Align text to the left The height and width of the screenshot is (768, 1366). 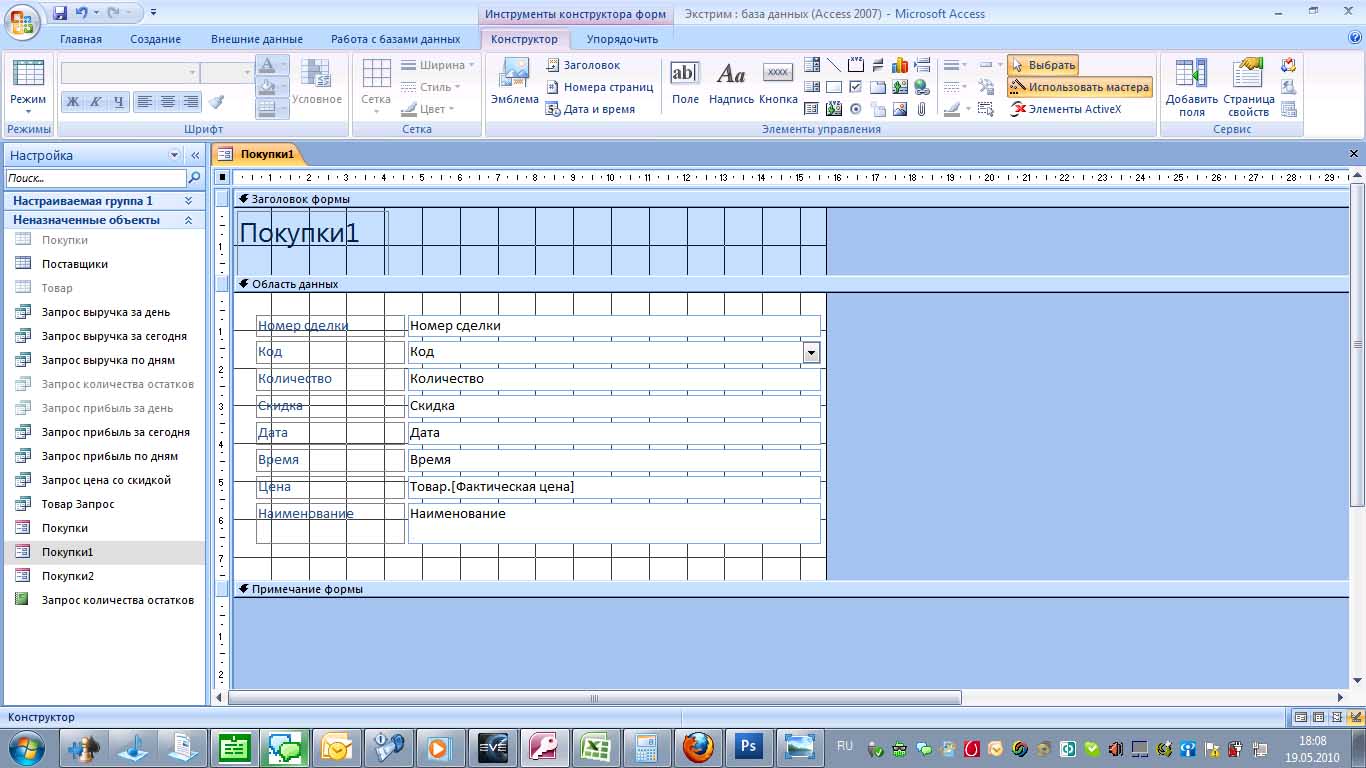pos(145,102)
